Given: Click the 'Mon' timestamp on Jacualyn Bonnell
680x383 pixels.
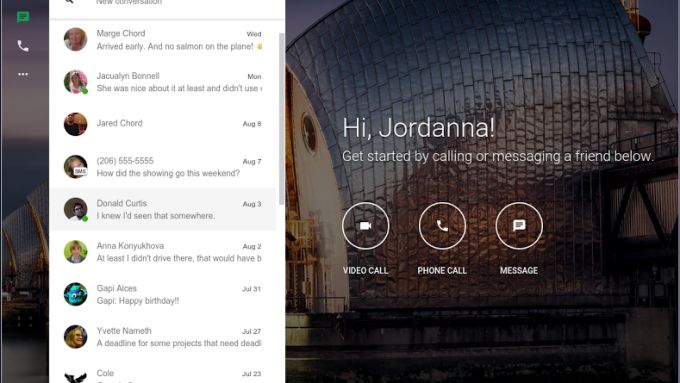Looking at the screenshot, I should (254, 77).
